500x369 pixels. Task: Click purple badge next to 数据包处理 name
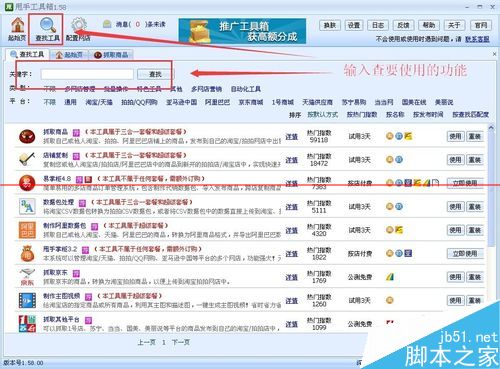[x=82, y=203]
